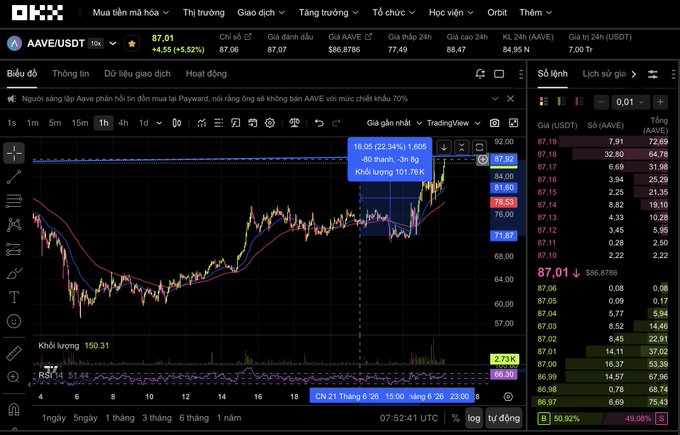Open the Tổ chức menu
Screen dimensions: 680x435
[393, 13]
